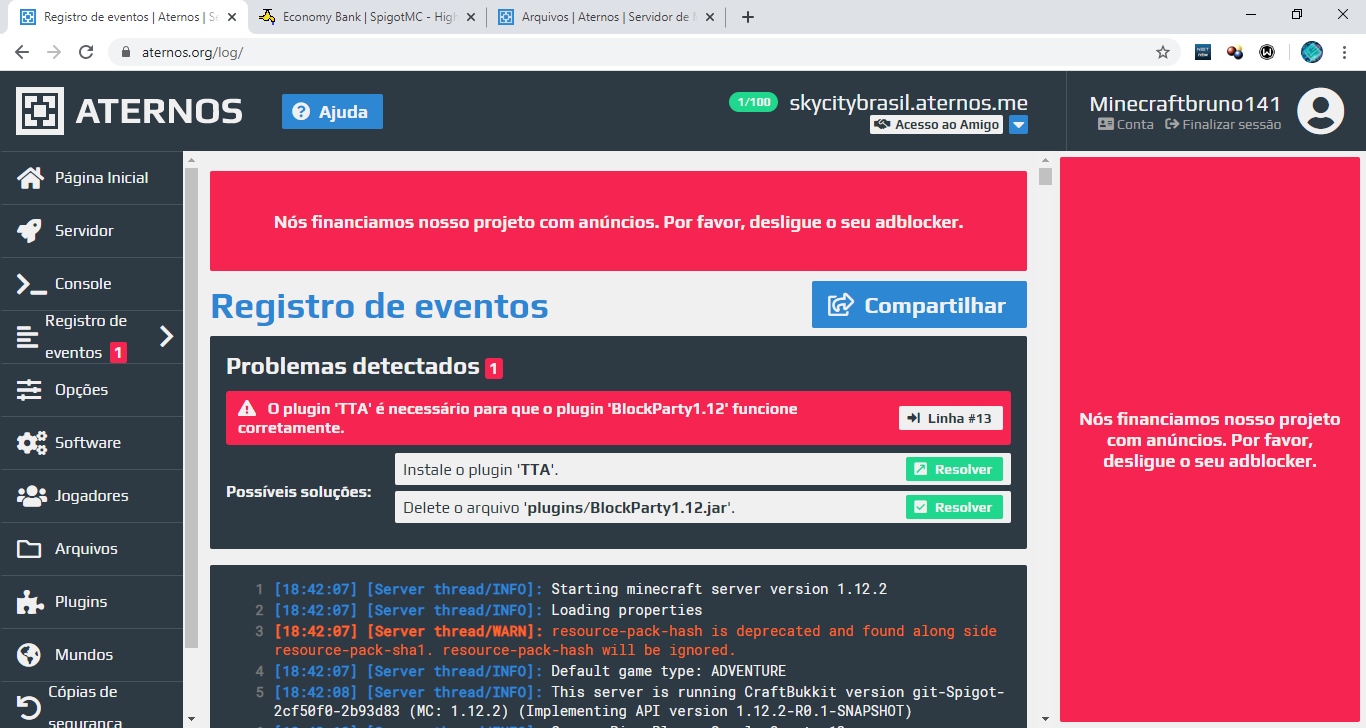Screen dimensions: 1366x728
Task: Go back to the previous page
Action: [x=22, y=52]
